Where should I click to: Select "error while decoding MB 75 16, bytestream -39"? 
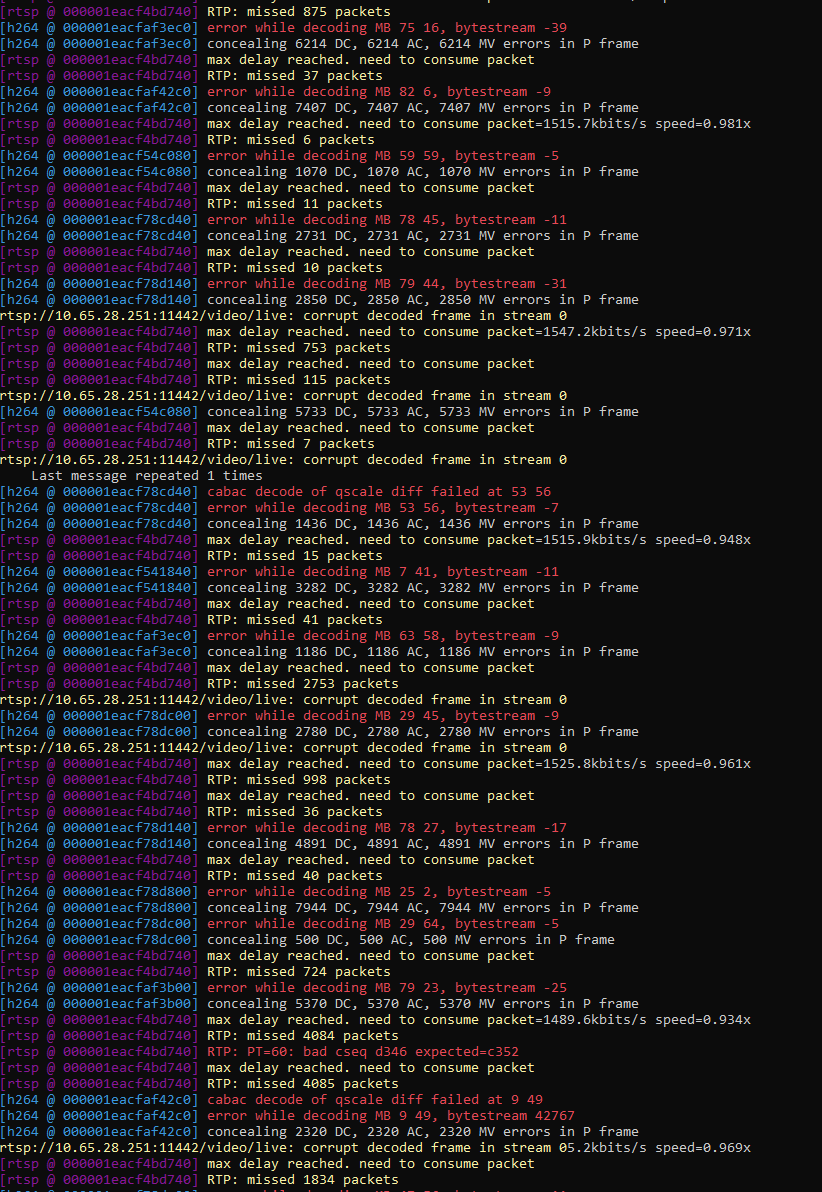(387, 27)
